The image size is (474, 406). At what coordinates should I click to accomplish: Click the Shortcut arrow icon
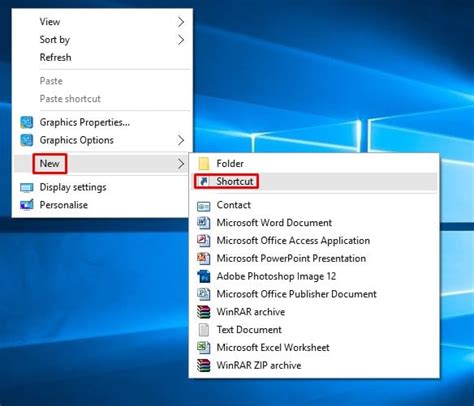(203, 181)
